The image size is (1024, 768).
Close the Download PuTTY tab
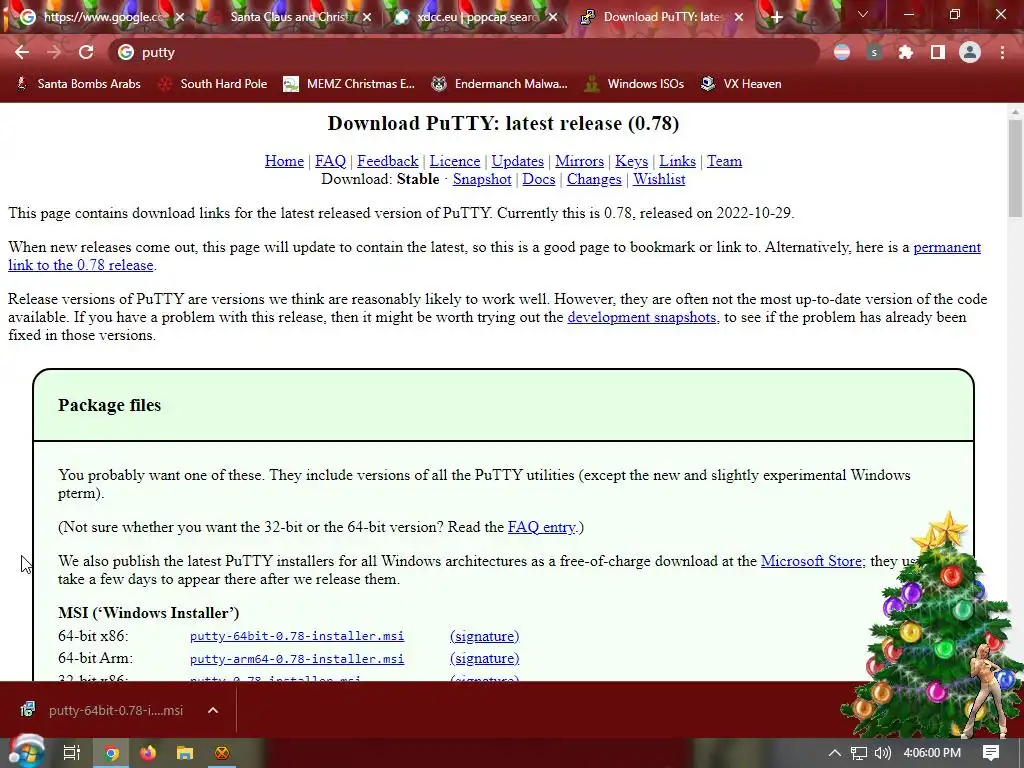pyautogui.click(x=739, y=18)
